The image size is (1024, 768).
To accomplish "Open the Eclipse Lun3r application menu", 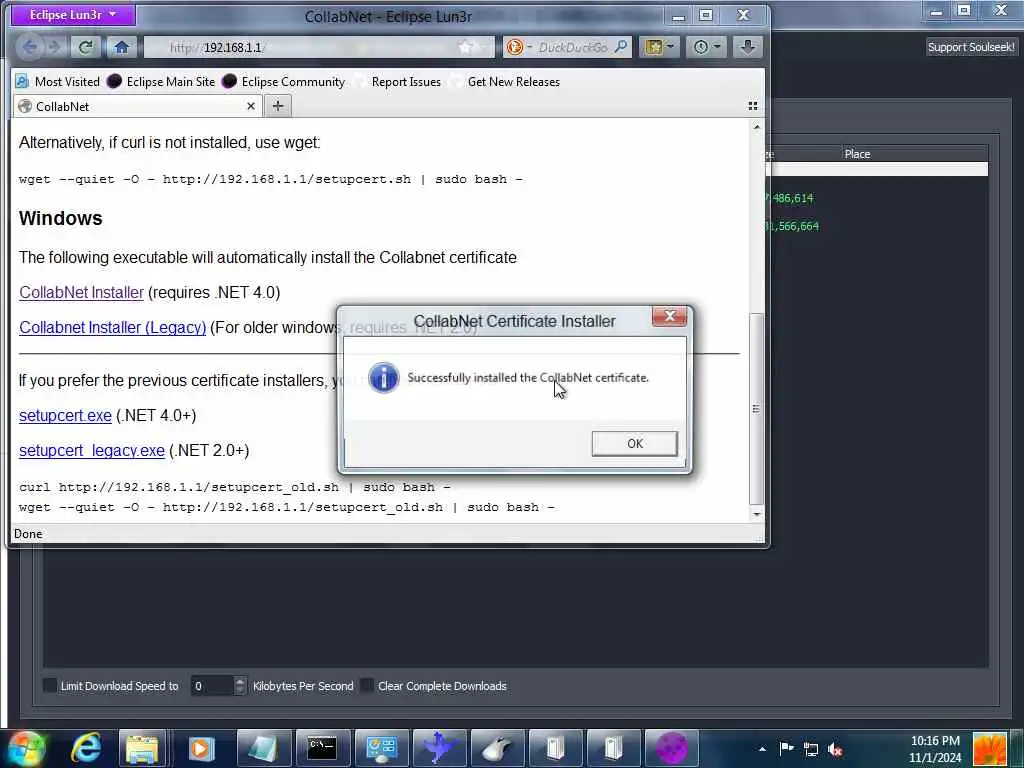I will 72,14.
